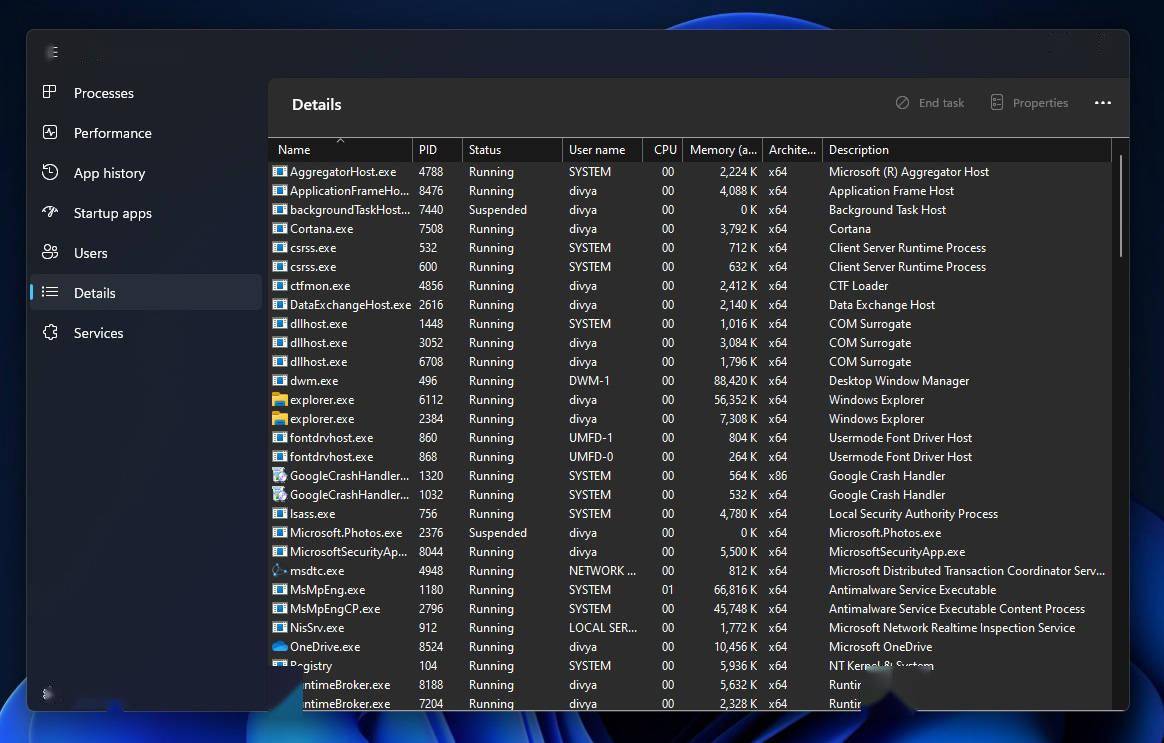Click the Cortana.exe process icon

click(x=278, y=228)
